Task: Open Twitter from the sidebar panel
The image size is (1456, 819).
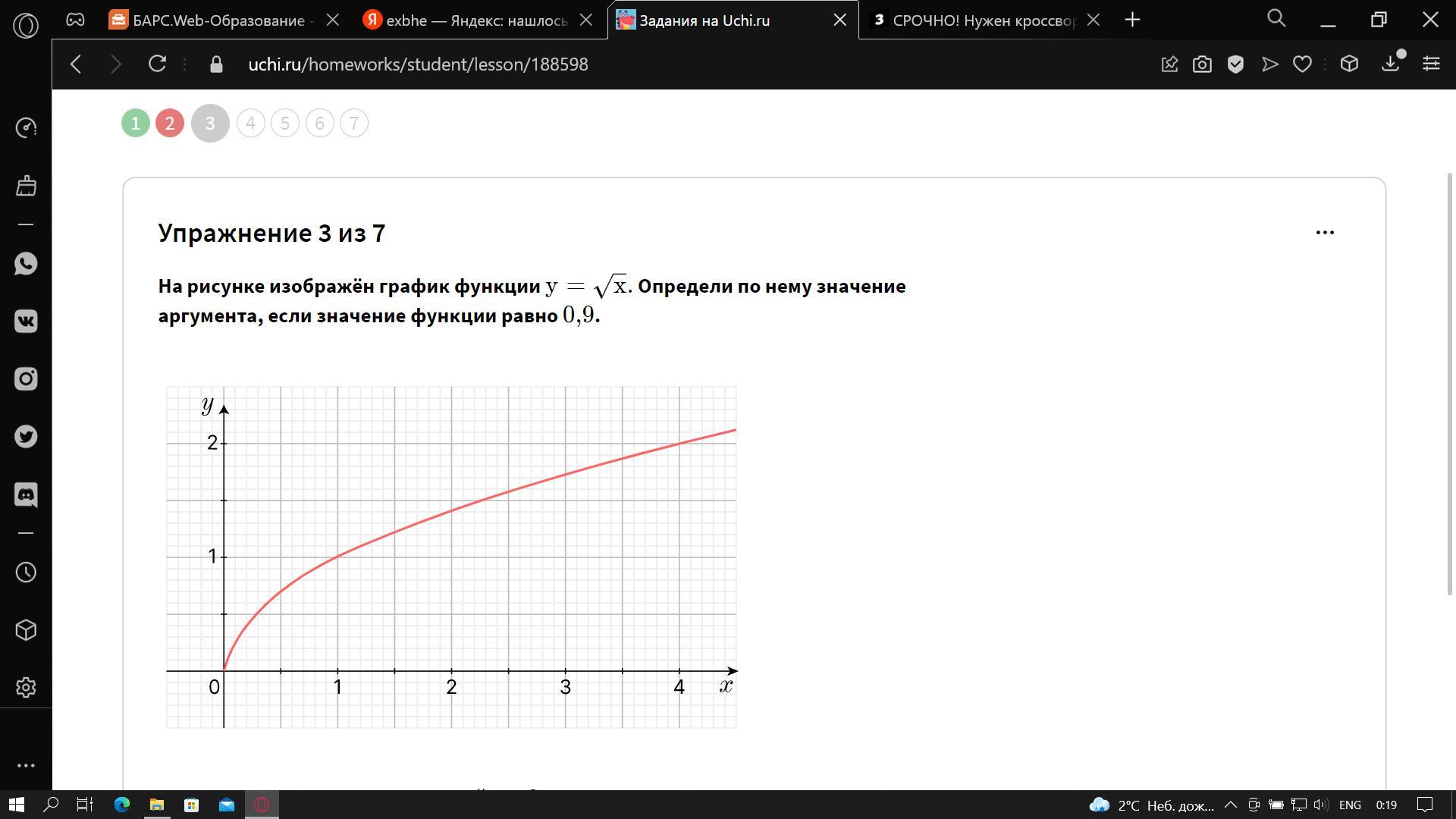Action: click(x=26, y=437)
